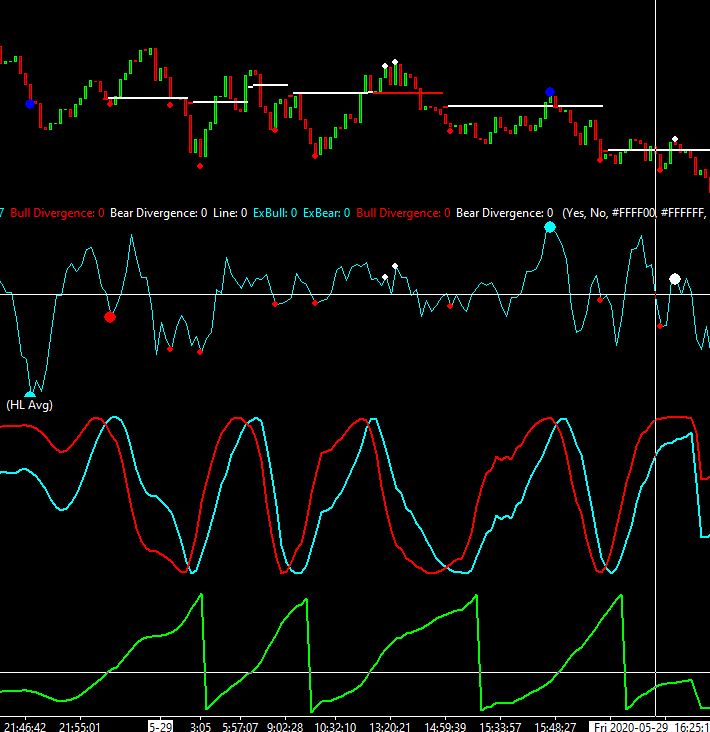Select the blue dot above the price peak

[550, 92]
